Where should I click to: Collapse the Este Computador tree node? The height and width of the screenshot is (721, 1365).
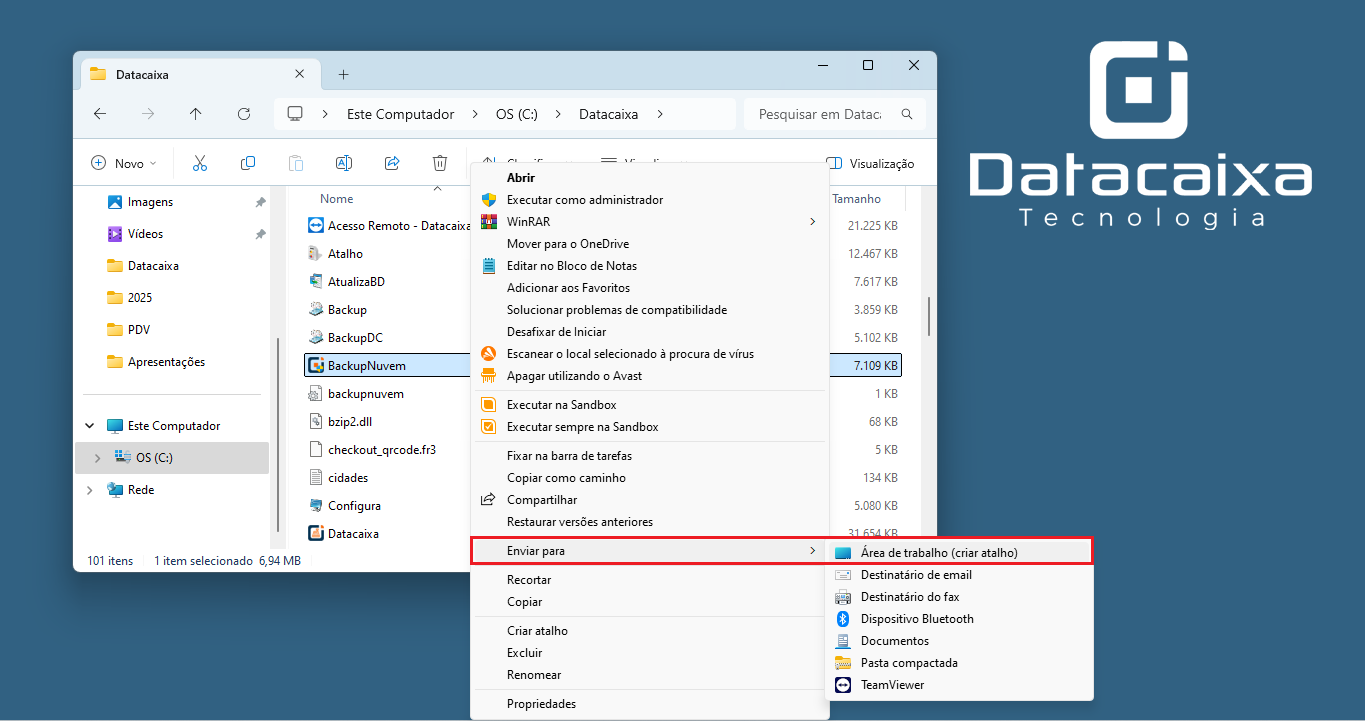pos(90,426)
